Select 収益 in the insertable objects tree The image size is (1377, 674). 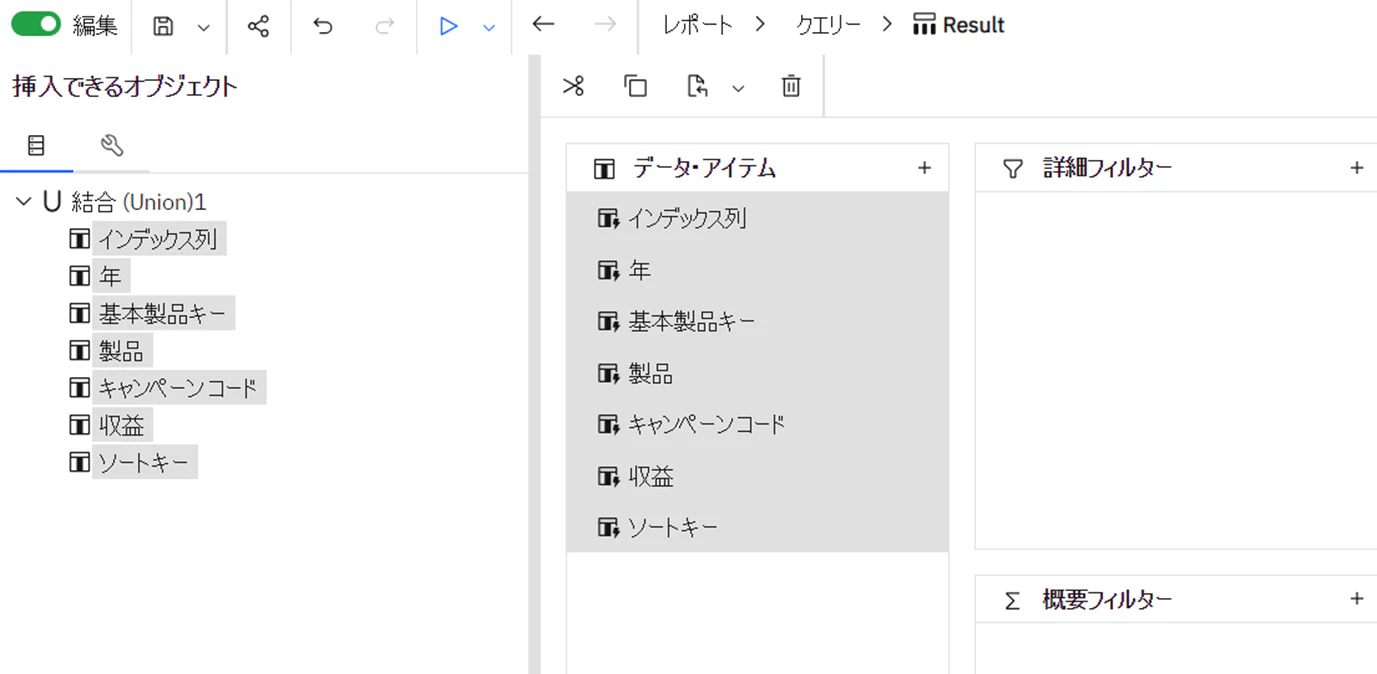(122, 425)
